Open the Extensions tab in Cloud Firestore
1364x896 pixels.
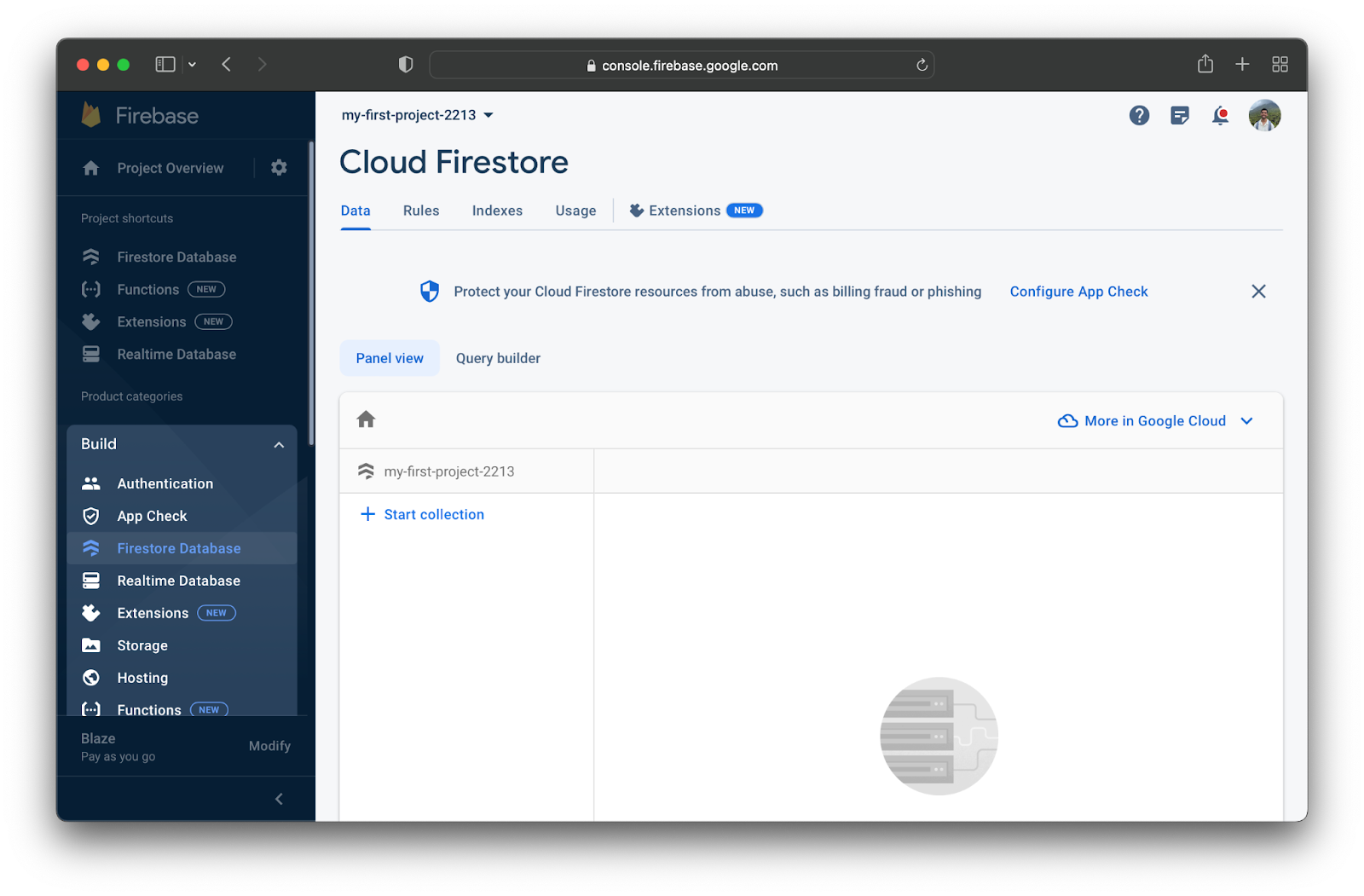[x=696, y=211]
